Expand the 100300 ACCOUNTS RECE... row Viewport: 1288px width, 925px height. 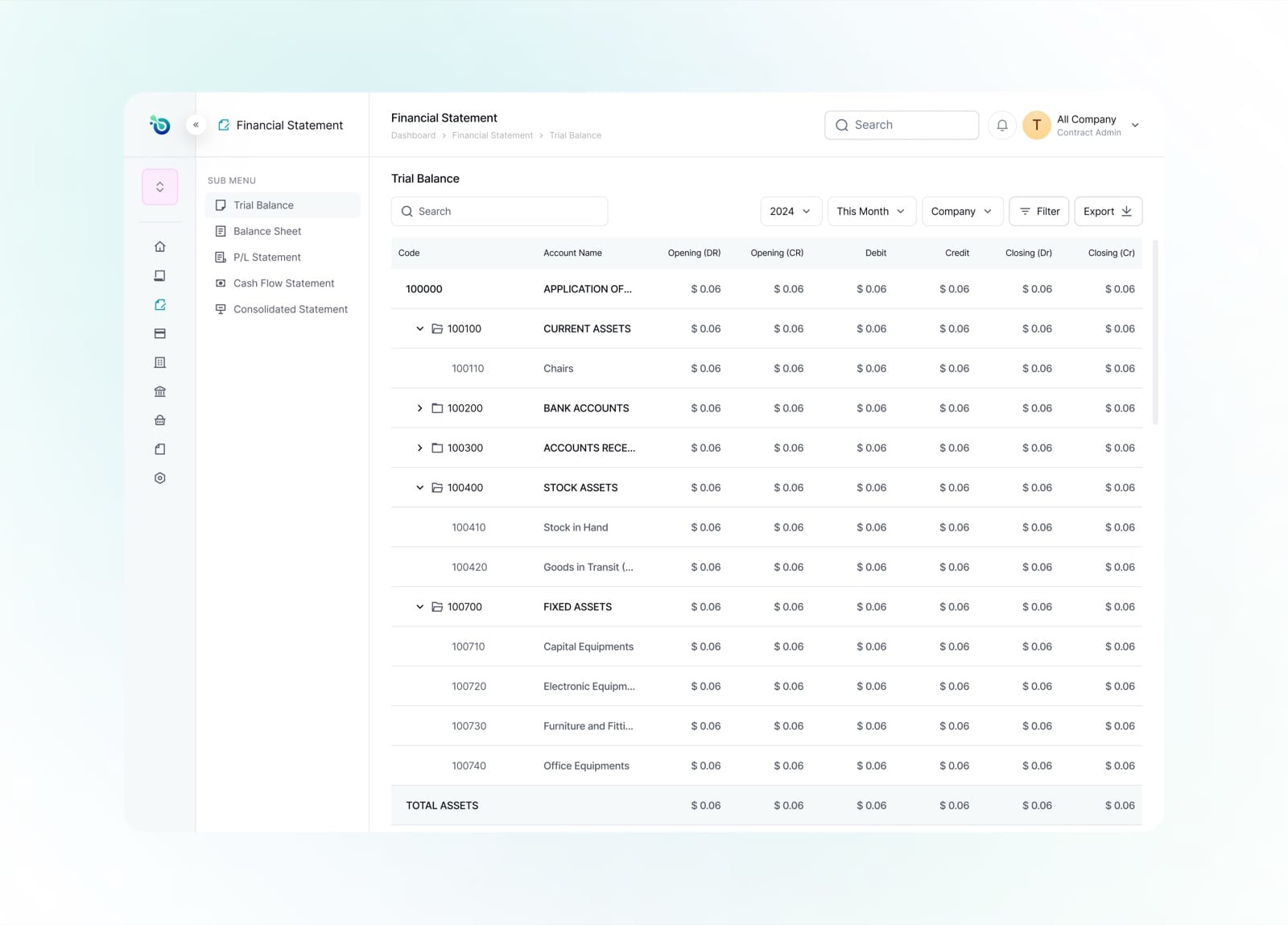(x=419, y=448)
